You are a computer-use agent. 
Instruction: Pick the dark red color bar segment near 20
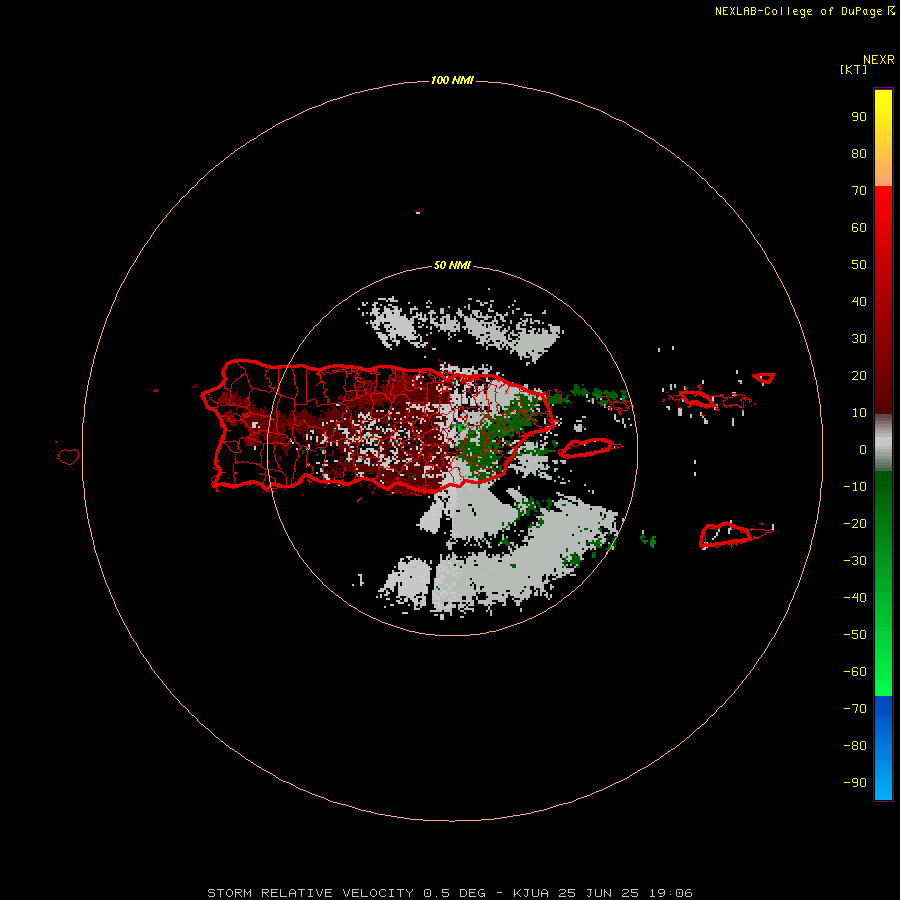point(883,376)
